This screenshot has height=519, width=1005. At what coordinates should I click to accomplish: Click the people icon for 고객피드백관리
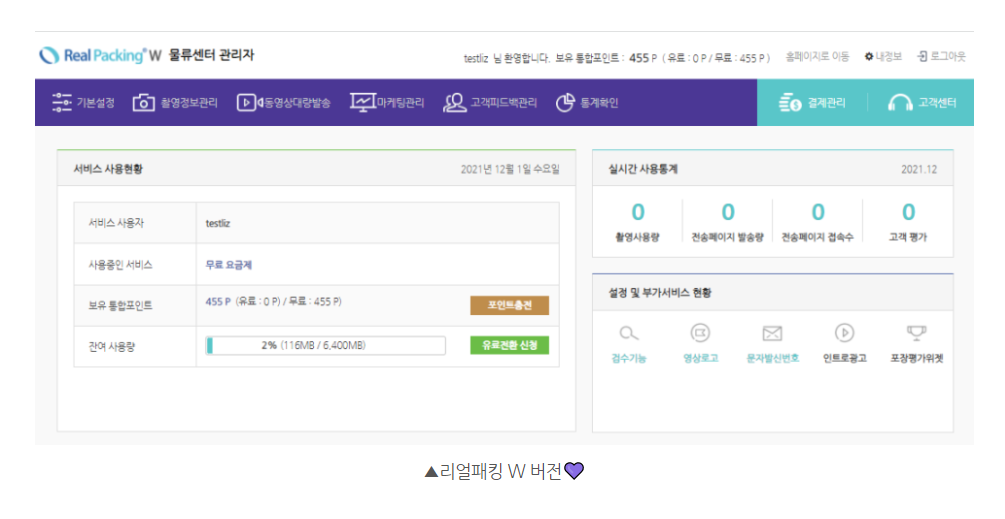click(454, 103)
